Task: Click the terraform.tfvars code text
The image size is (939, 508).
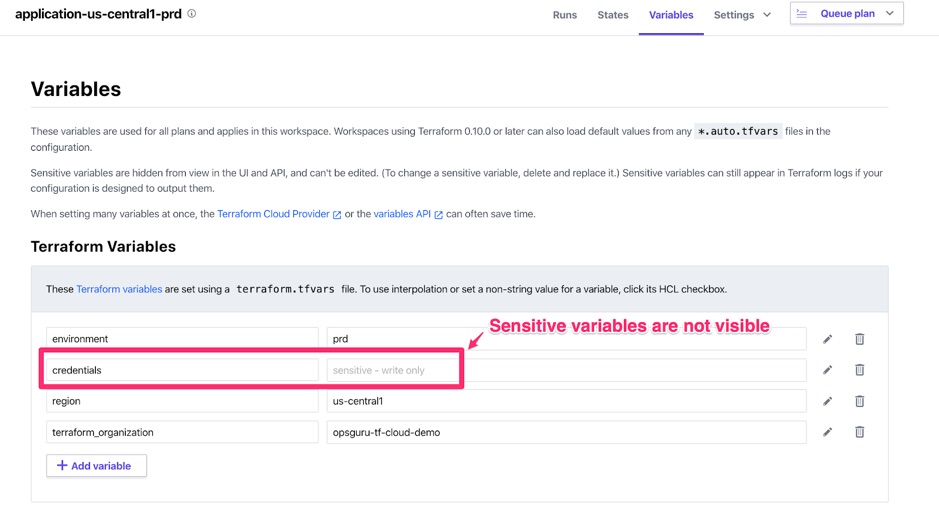Action: [x=285, y=289]
